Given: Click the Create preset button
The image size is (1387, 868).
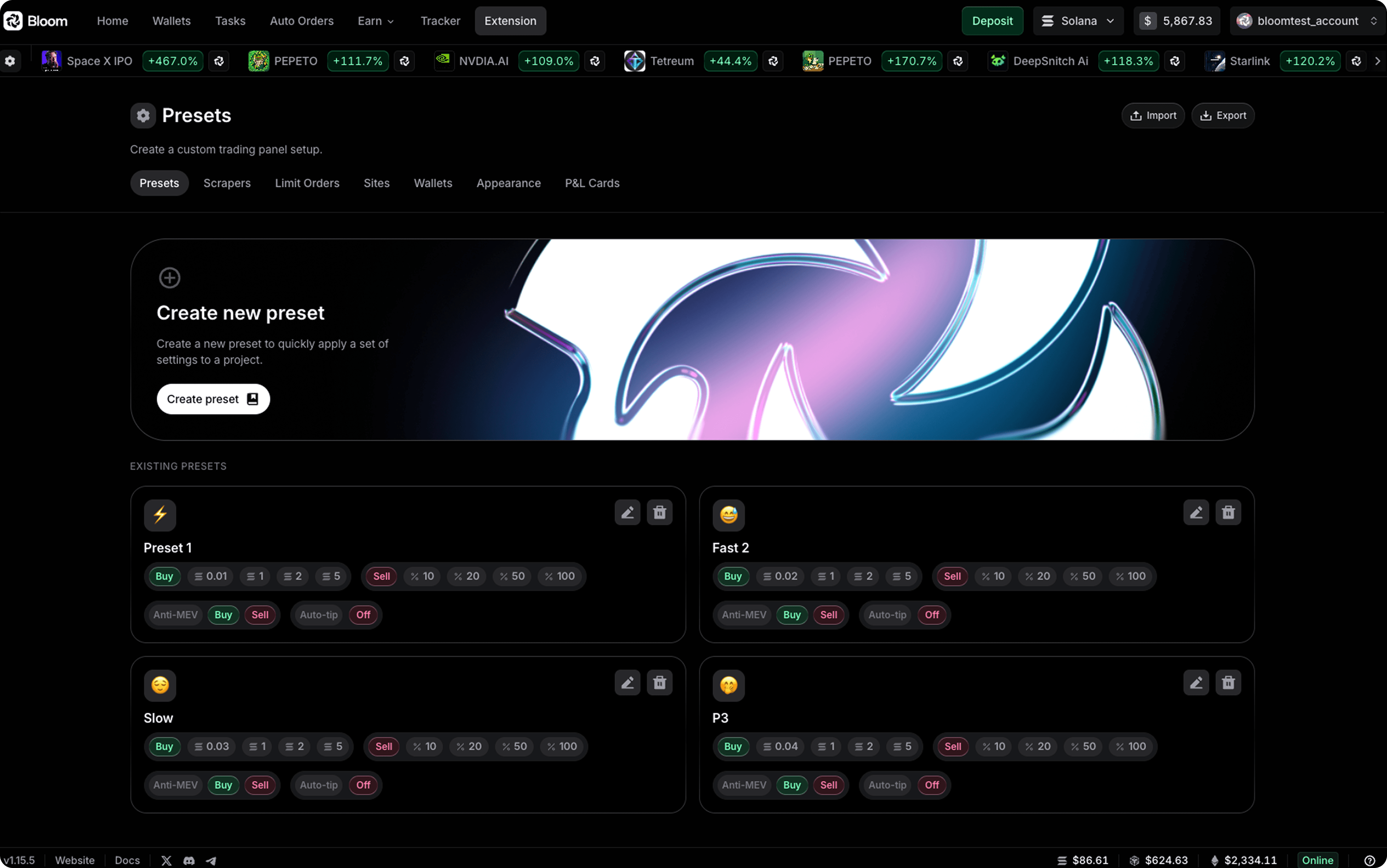Looking at the screenshot, I should point(213,398).
